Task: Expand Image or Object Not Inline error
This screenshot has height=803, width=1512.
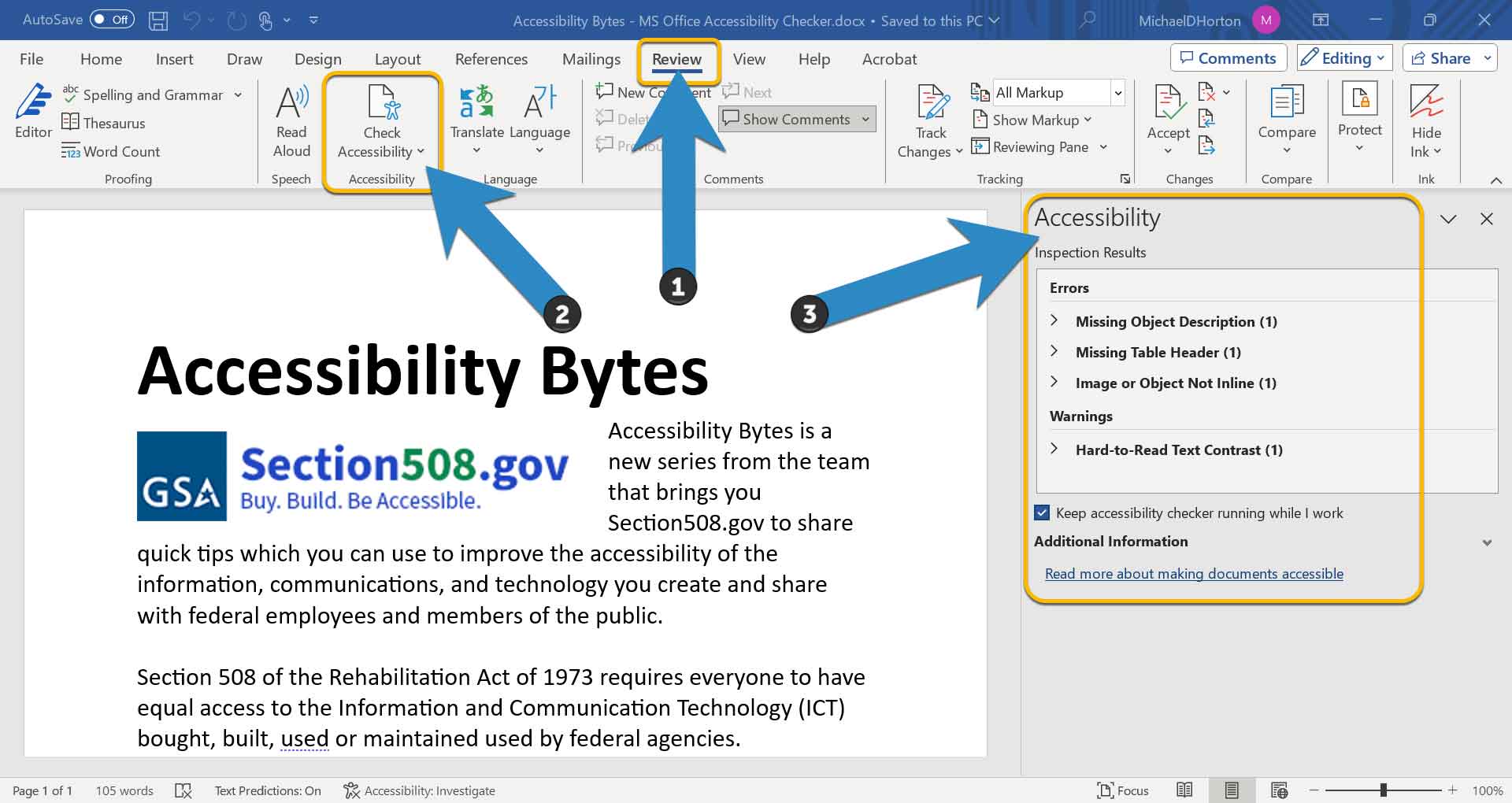Action: 1054,382
